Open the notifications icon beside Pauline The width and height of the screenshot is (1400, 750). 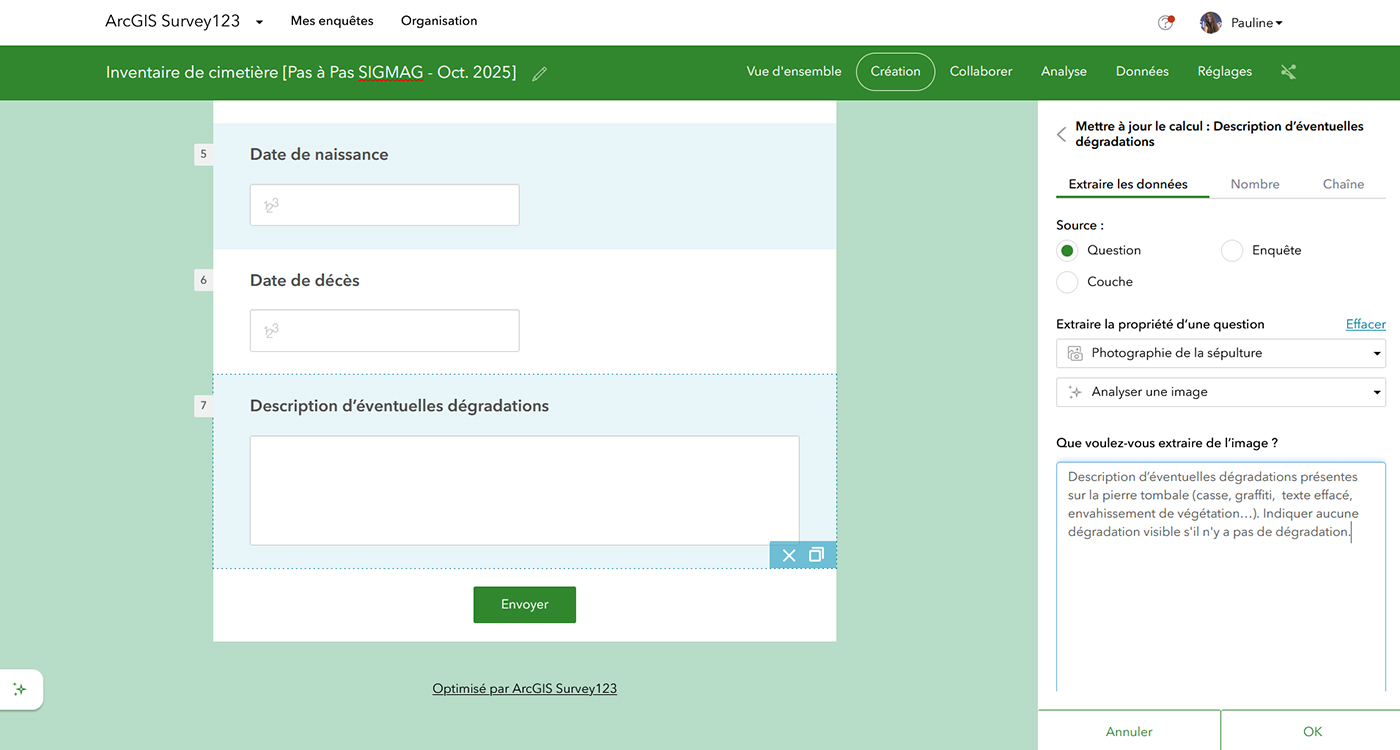tap(1165, 23)
